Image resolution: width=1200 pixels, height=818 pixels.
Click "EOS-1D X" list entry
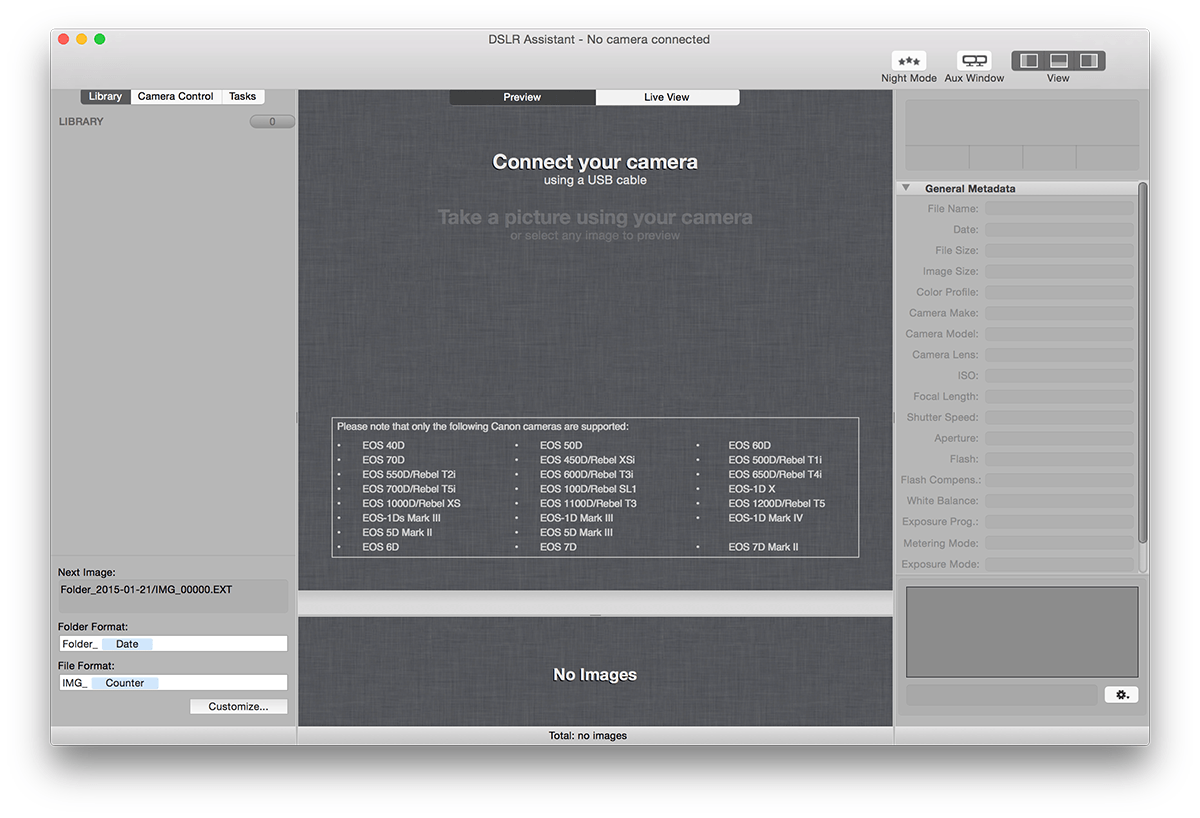point(752,489)
